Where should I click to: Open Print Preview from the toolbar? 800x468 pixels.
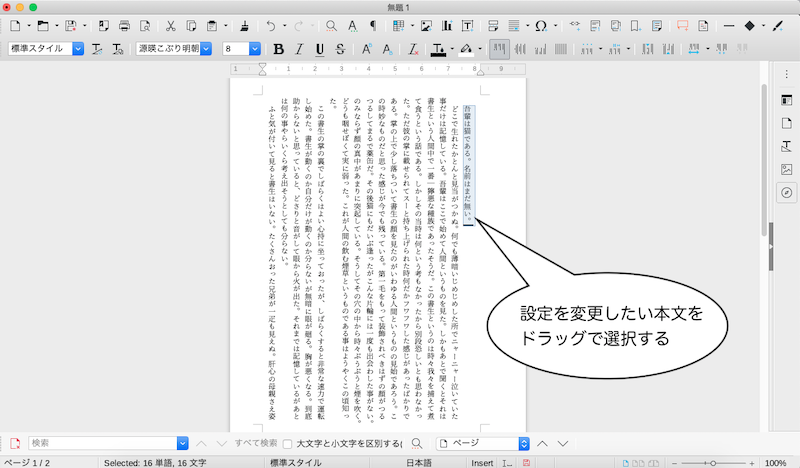coord(145,26)
